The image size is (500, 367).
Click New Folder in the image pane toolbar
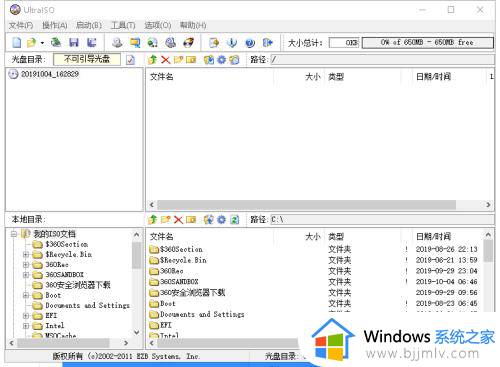pos(178,60)
